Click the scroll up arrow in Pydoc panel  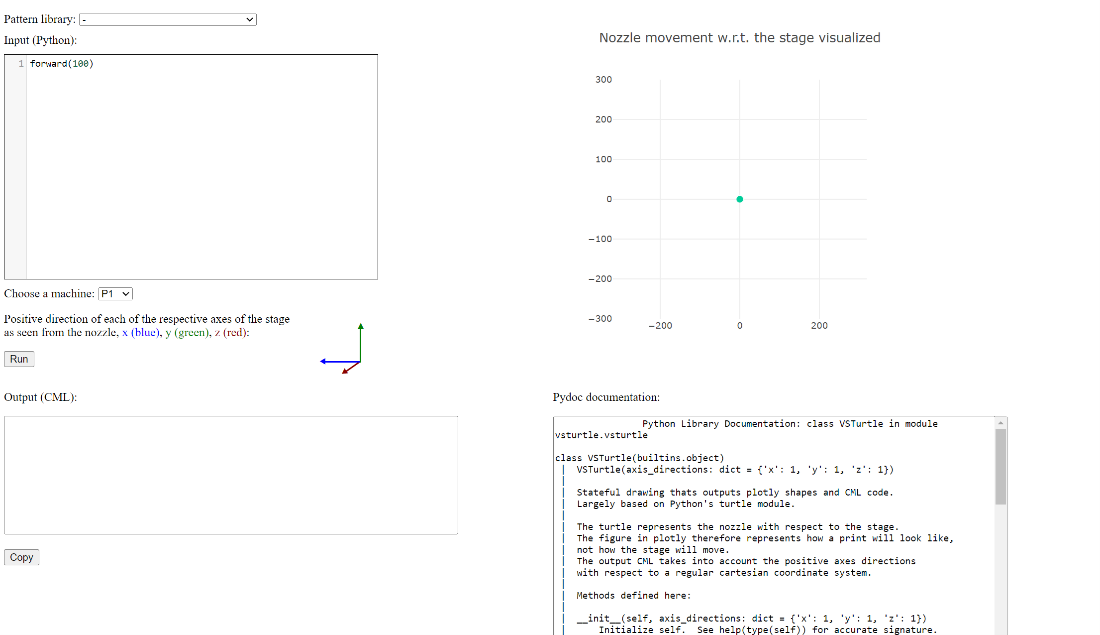point(1000,422)
